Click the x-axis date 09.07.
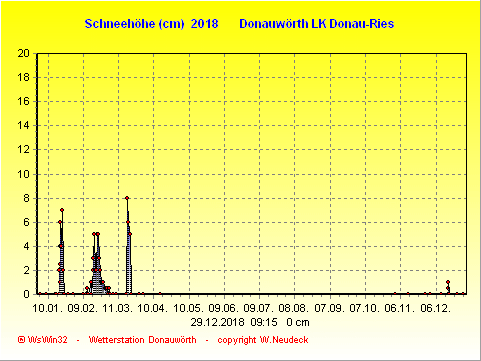 coord(259,308)
